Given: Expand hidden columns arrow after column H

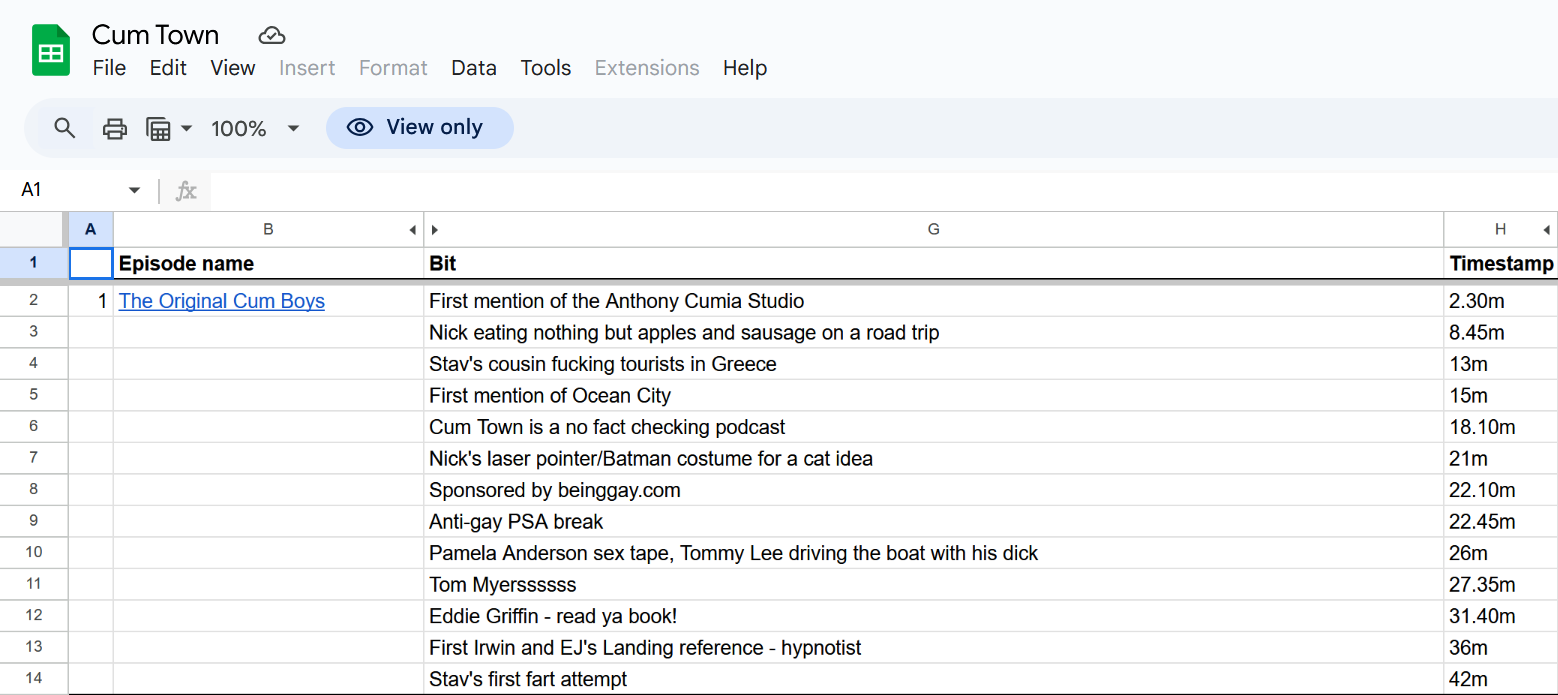Looking at the screenshot, I should [x=1547, y=230].
